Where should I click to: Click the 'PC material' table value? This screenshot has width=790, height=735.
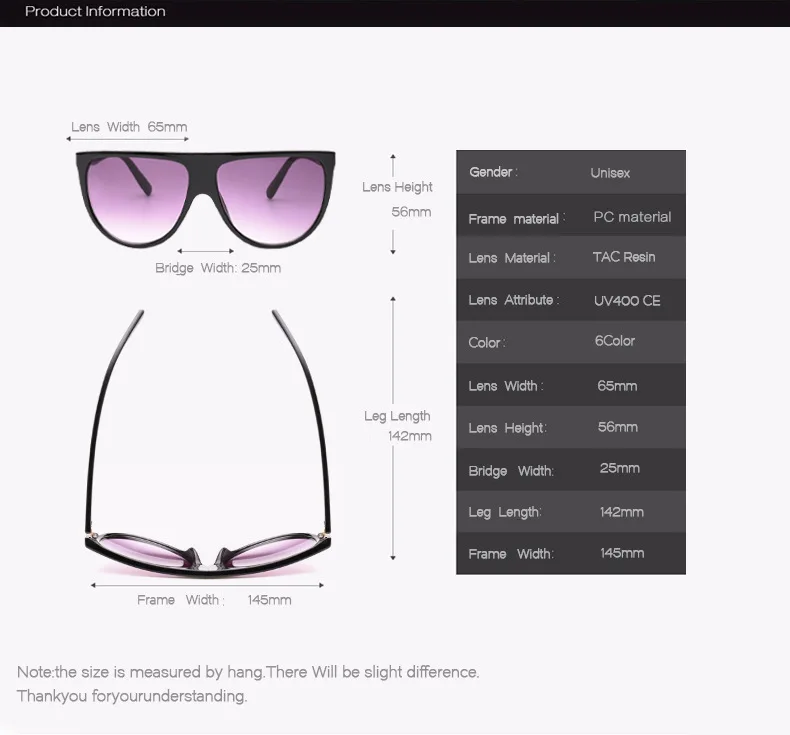click(x=632, y=217)
